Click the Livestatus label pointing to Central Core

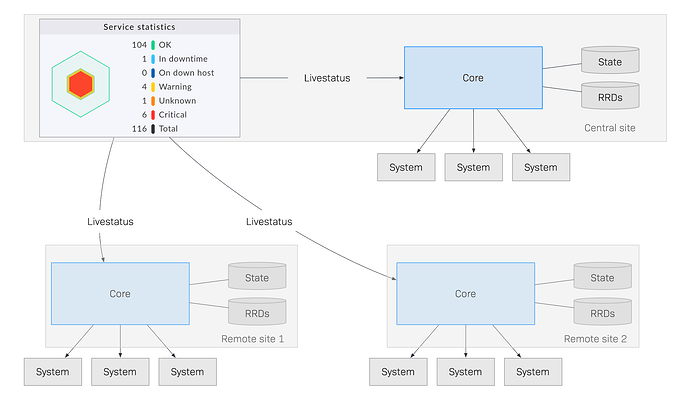pos(327,78)
